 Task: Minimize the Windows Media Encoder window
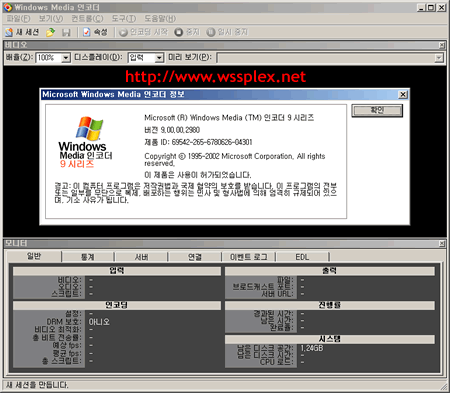422,7
